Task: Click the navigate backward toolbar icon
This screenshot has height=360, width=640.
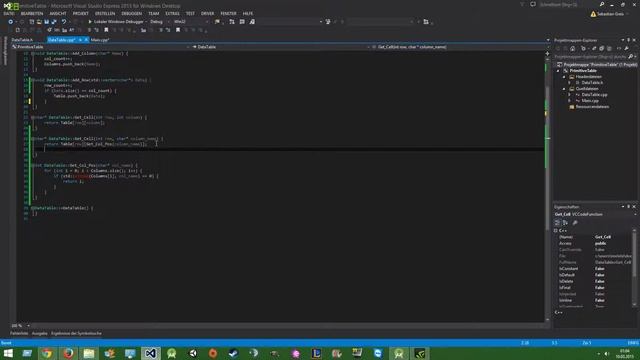Action: (x=11, y=22)
